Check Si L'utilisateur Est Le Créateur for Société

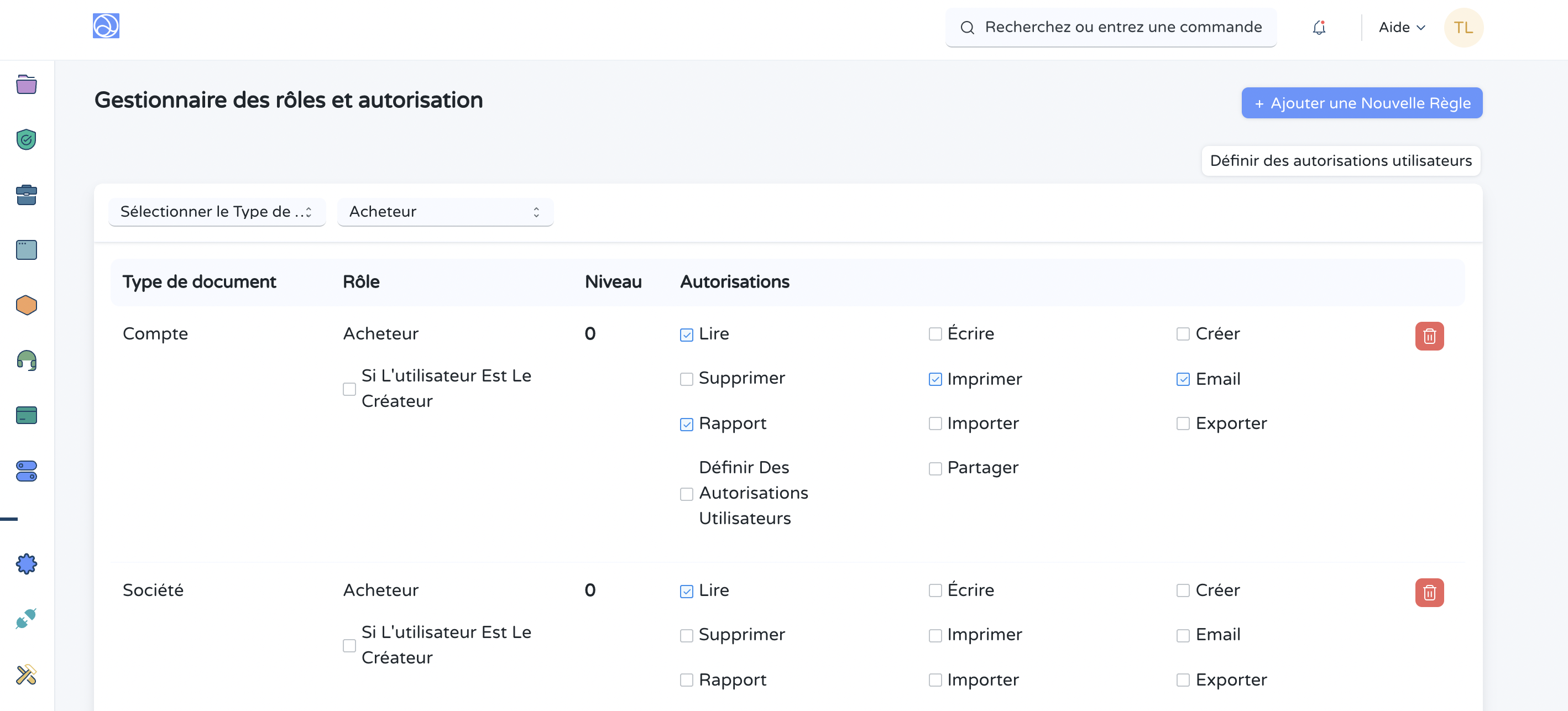[349, 645]
